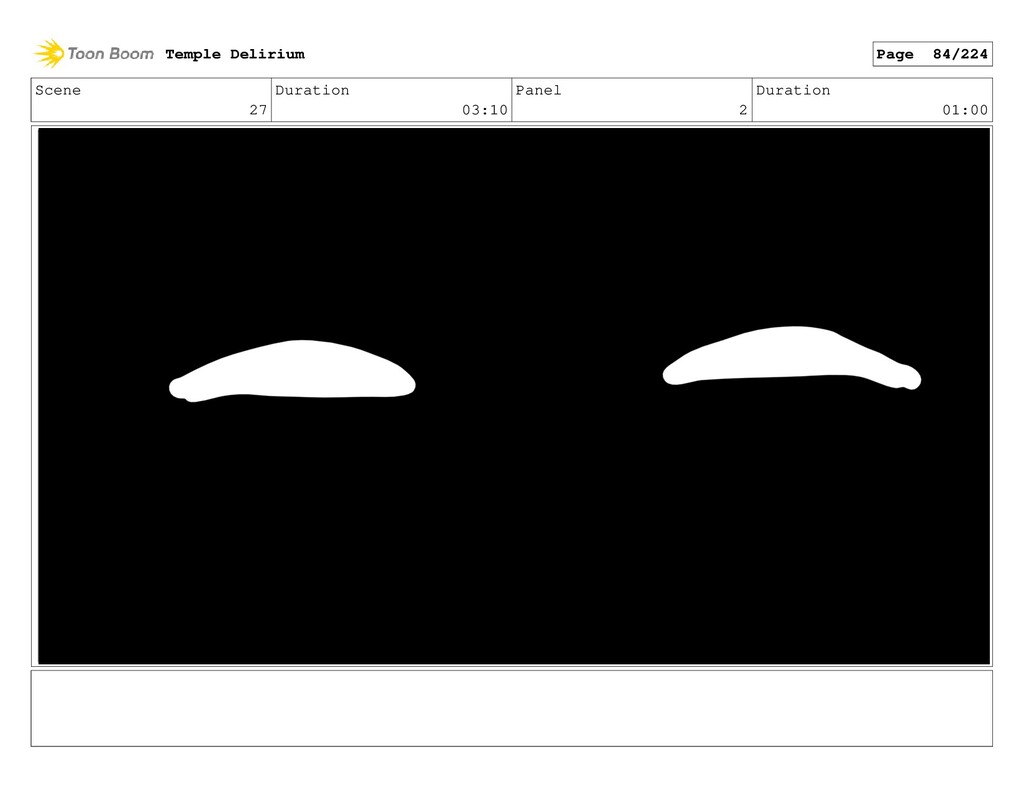Screen dimensions: 1024x793
Task: Click the left white eye shape in the panel
Action: (x=292, y=371)
